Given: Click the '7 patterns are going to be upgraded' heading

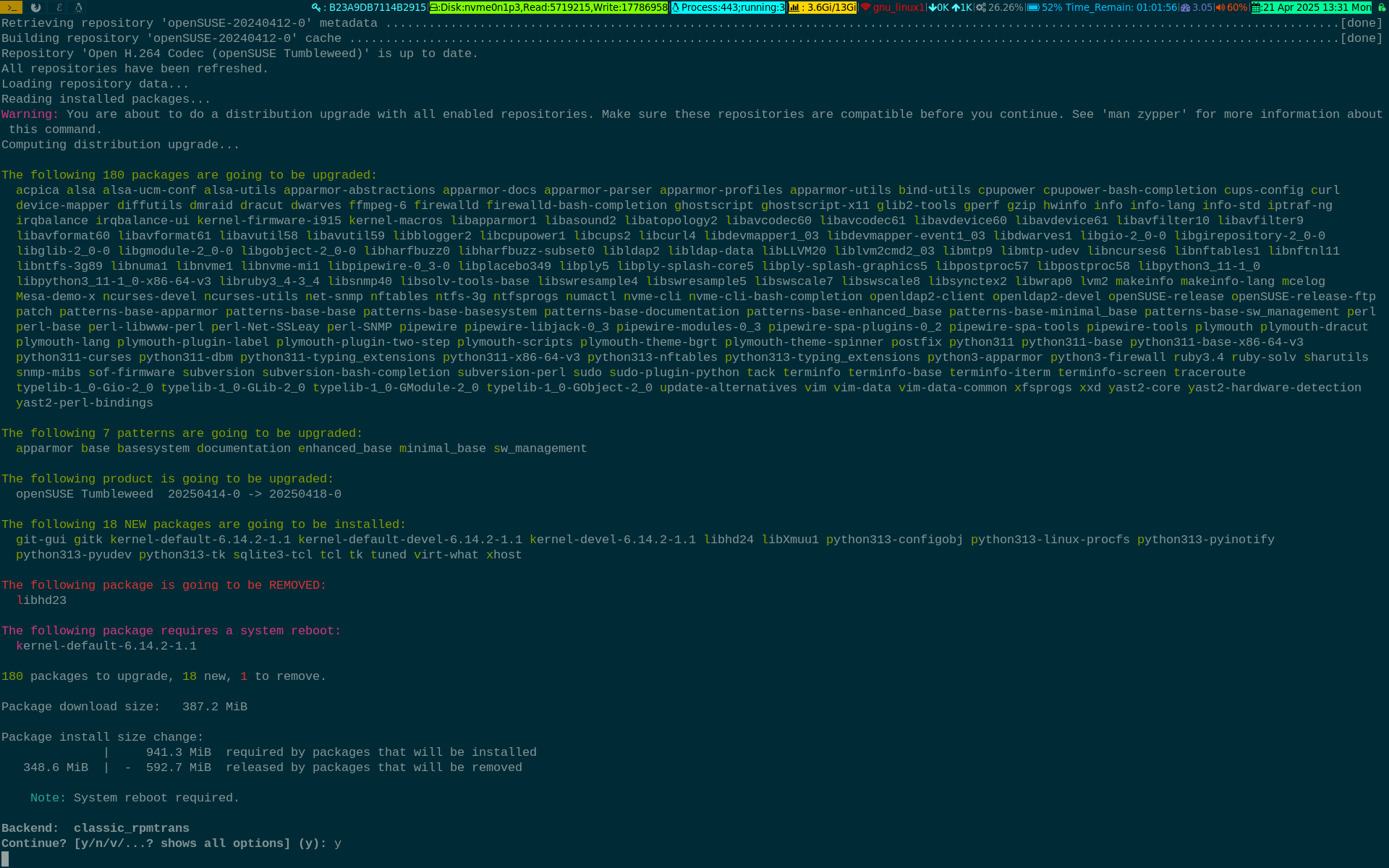Looking at the screenshot, I should 182,433.
